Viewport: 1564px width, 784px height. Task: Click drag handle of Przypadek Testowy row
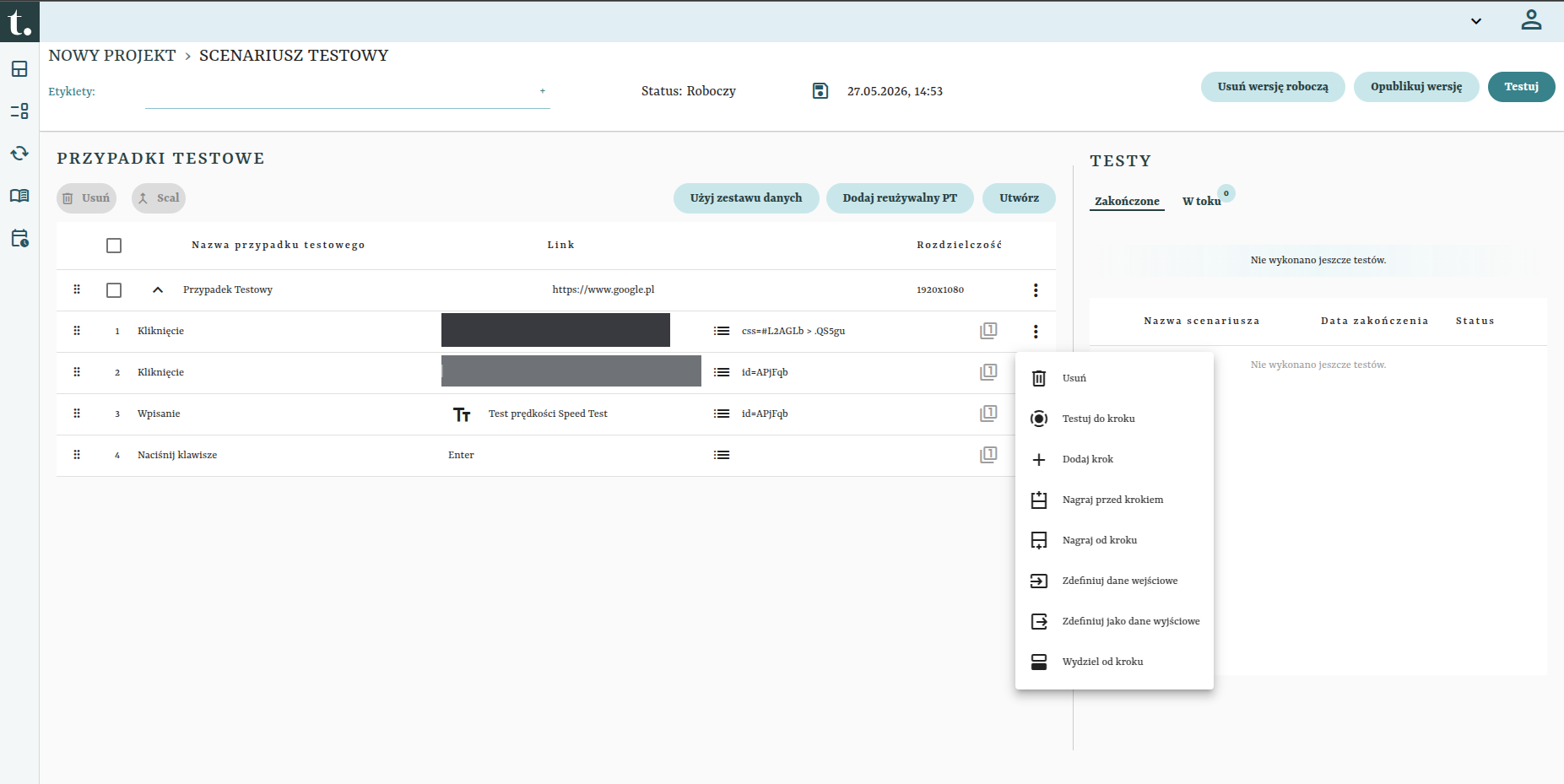[77, 289]
